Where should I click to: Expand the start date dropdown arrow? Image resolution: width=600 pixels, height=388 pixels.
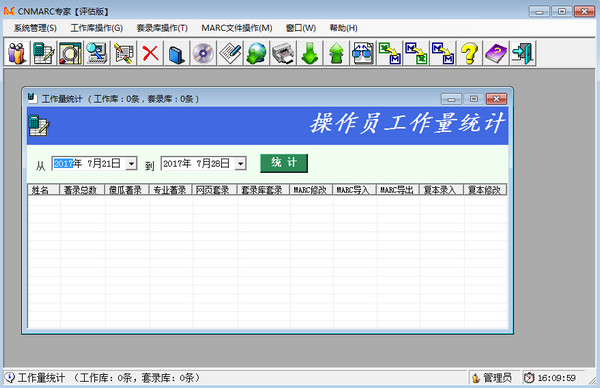click(x=131, y=163)
